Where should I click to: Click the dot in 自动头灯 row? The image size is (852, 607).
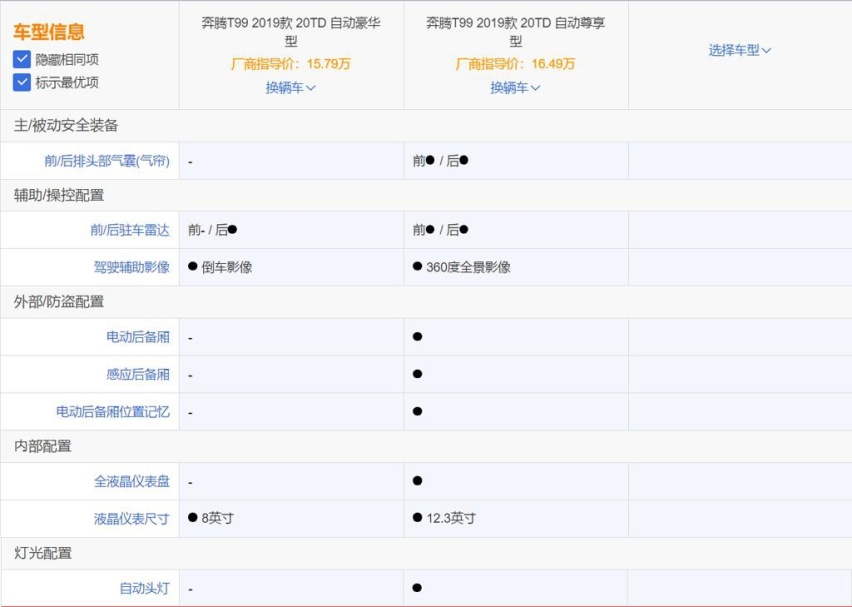pos(417,587)
